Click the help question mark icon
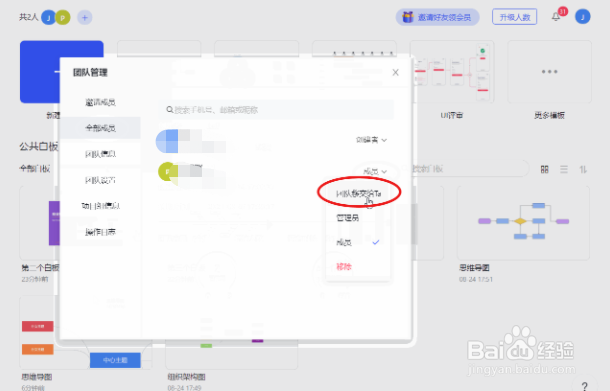The width and height of the screenshot is (610, 391). pos(585,386)
